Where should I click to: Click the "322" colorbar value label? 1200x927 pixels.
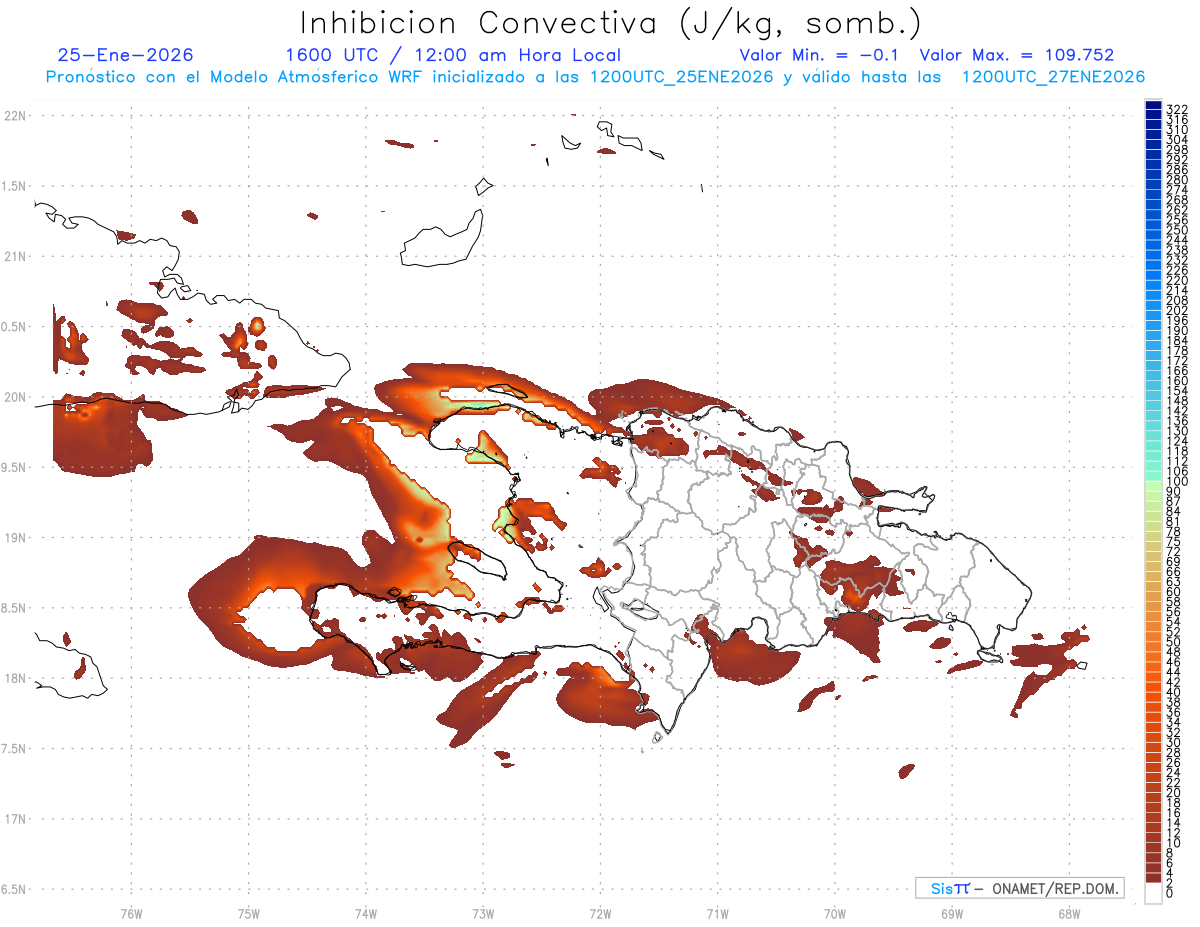pos(1176,109)
